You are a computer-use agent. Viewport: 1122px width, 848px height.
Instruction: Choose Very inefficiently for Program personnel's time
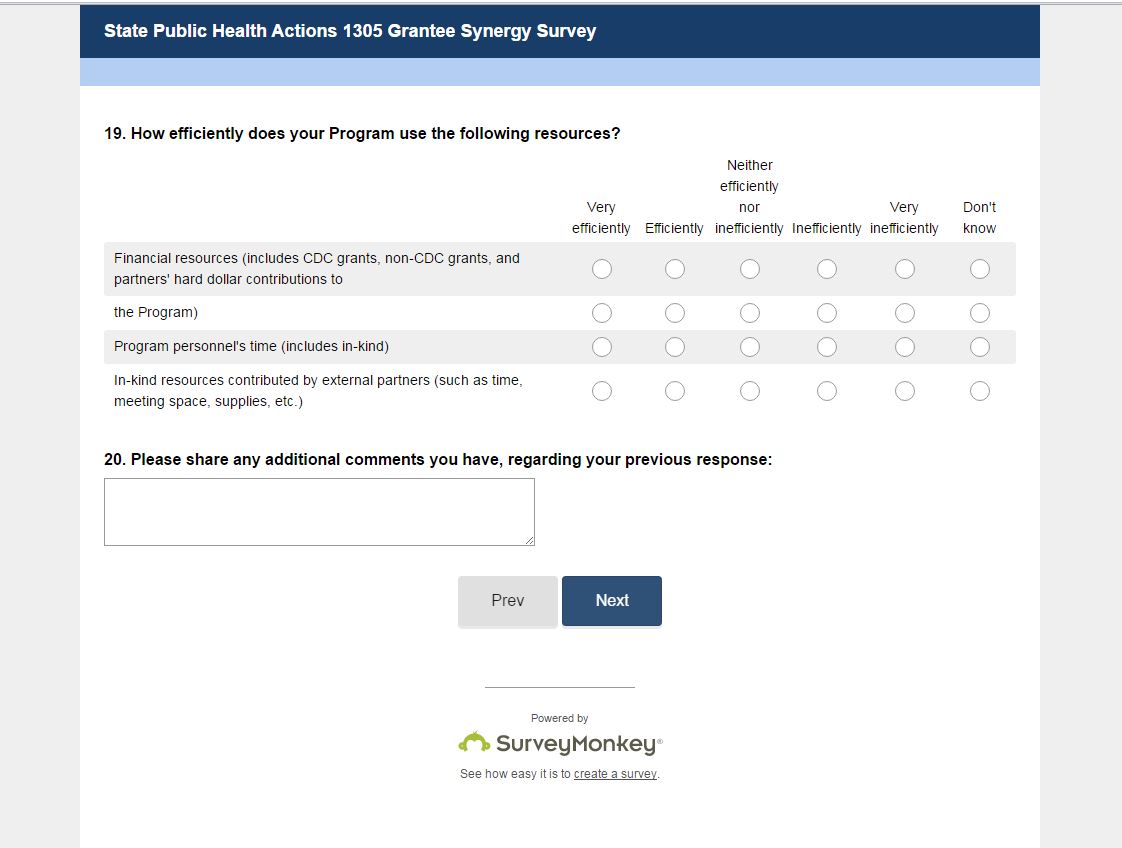click(905, 347)
